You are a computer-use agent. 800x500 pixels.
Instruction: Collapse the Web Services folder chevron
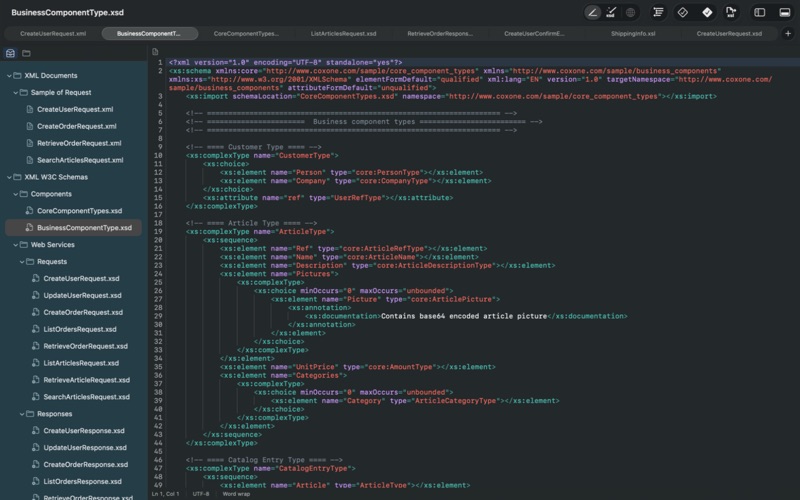pyautogui.click(x=15, y=245)
